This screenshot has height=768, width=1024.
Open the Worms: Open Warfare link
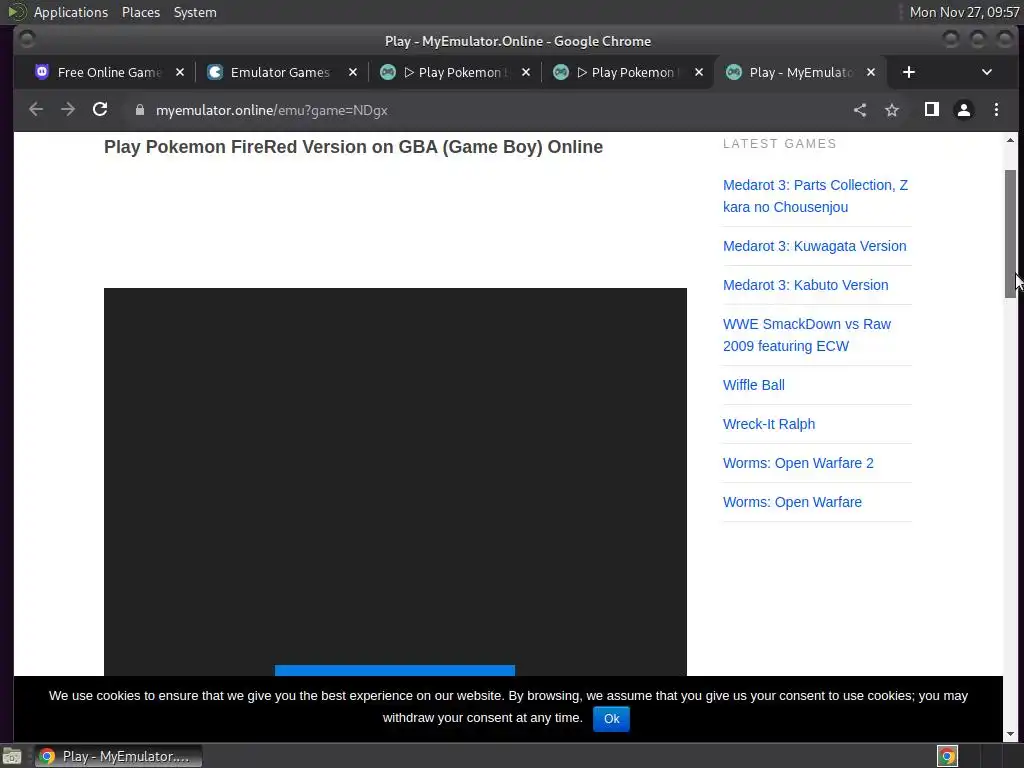point(792,502)
